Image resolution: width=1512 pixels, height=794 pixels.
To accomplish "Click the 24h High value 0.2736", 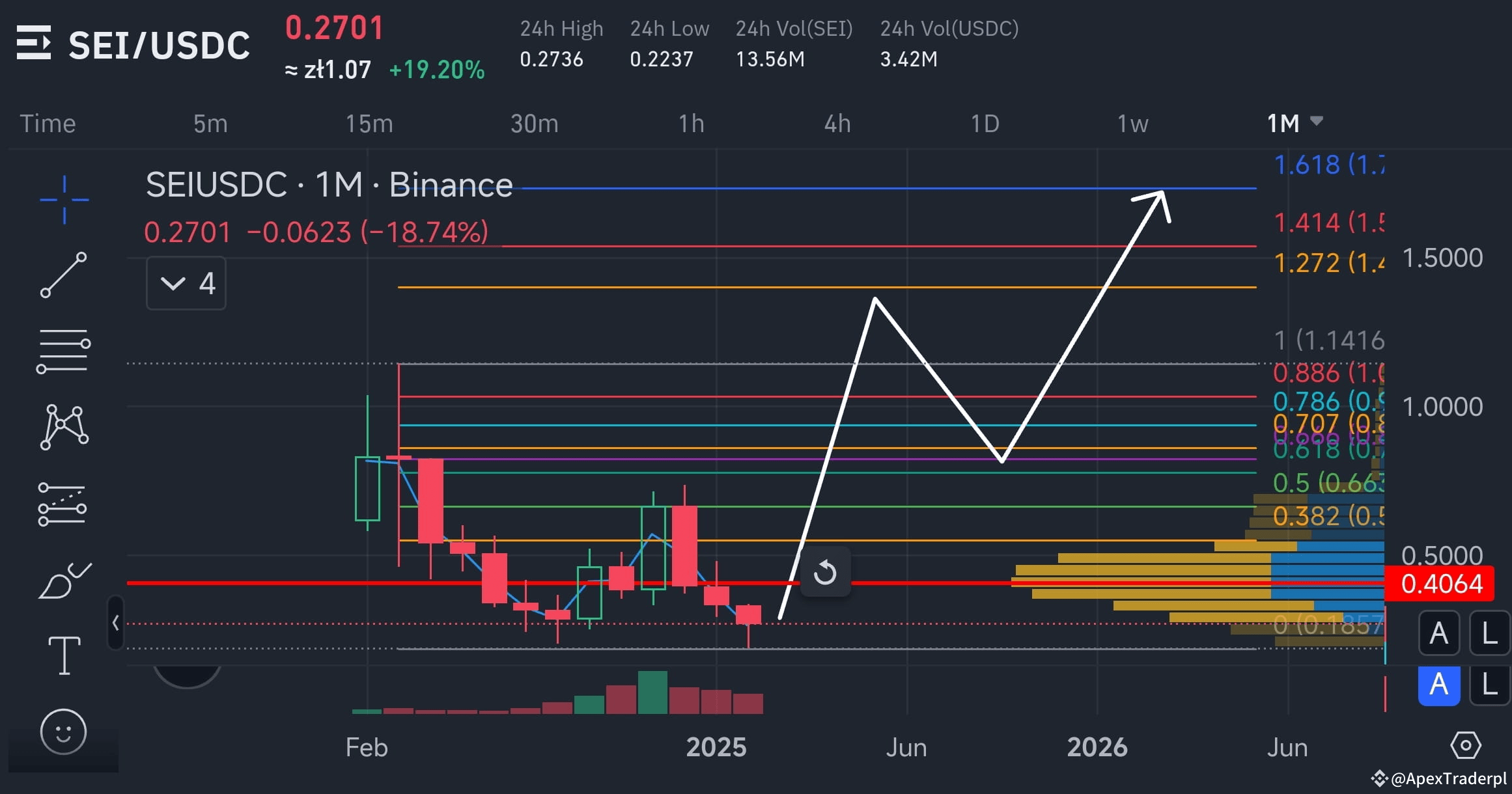I will [x=552, y=59].
